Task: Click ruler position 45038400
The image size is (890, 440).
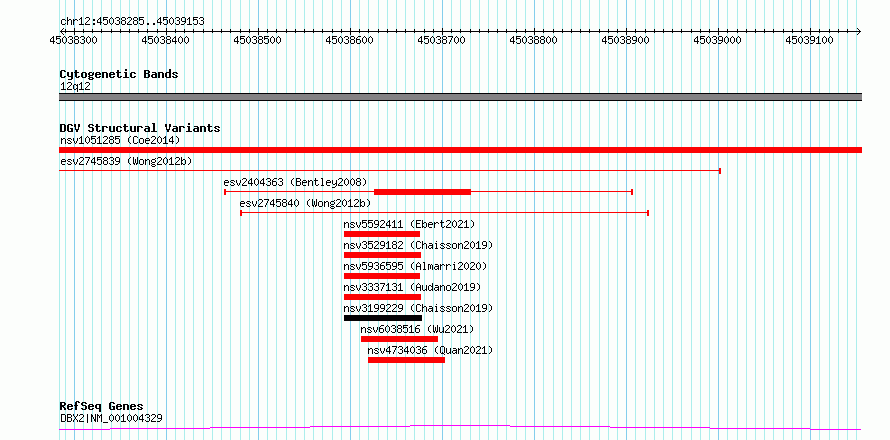Action: point(166,40)
